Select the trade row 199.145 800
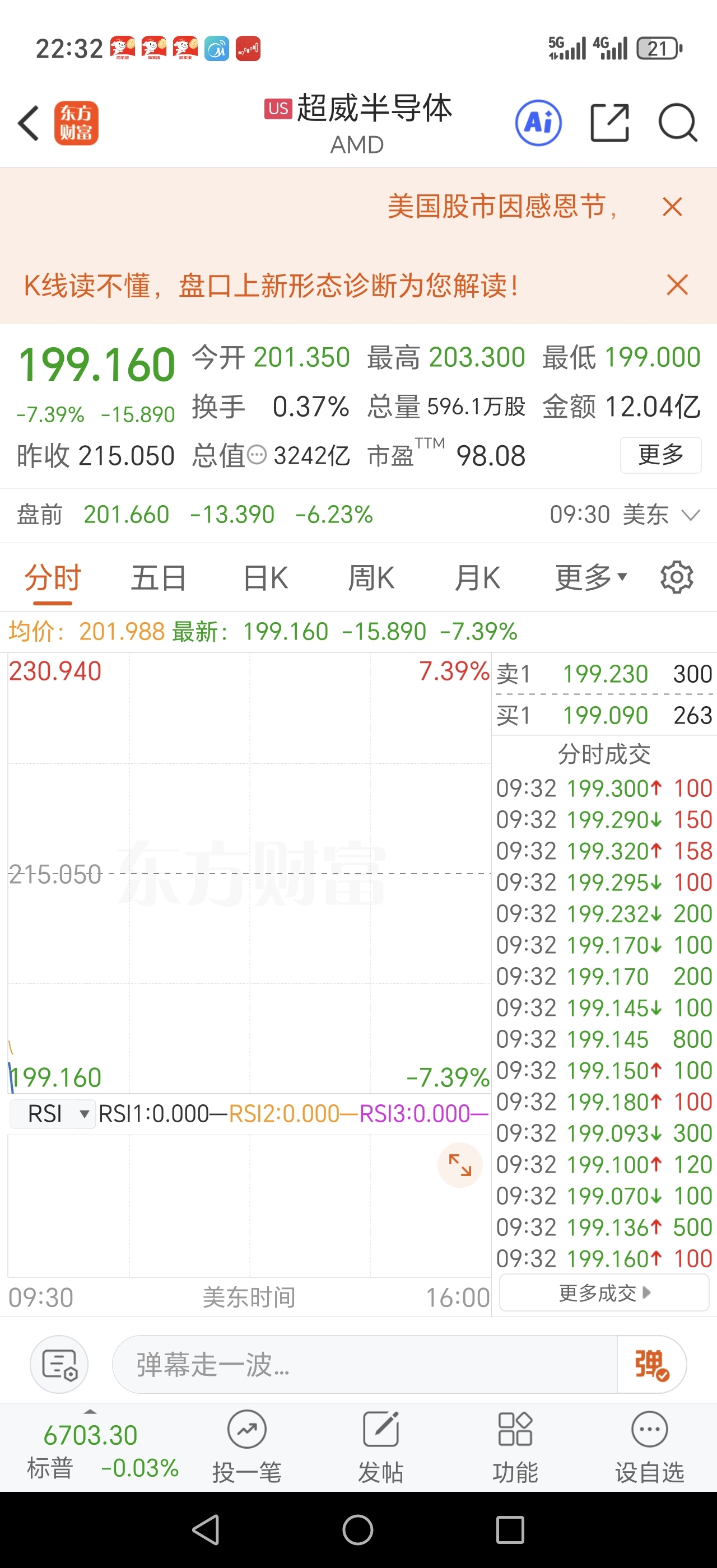This screenshot has height=1568, width=717. click(x=604, y=1039)
